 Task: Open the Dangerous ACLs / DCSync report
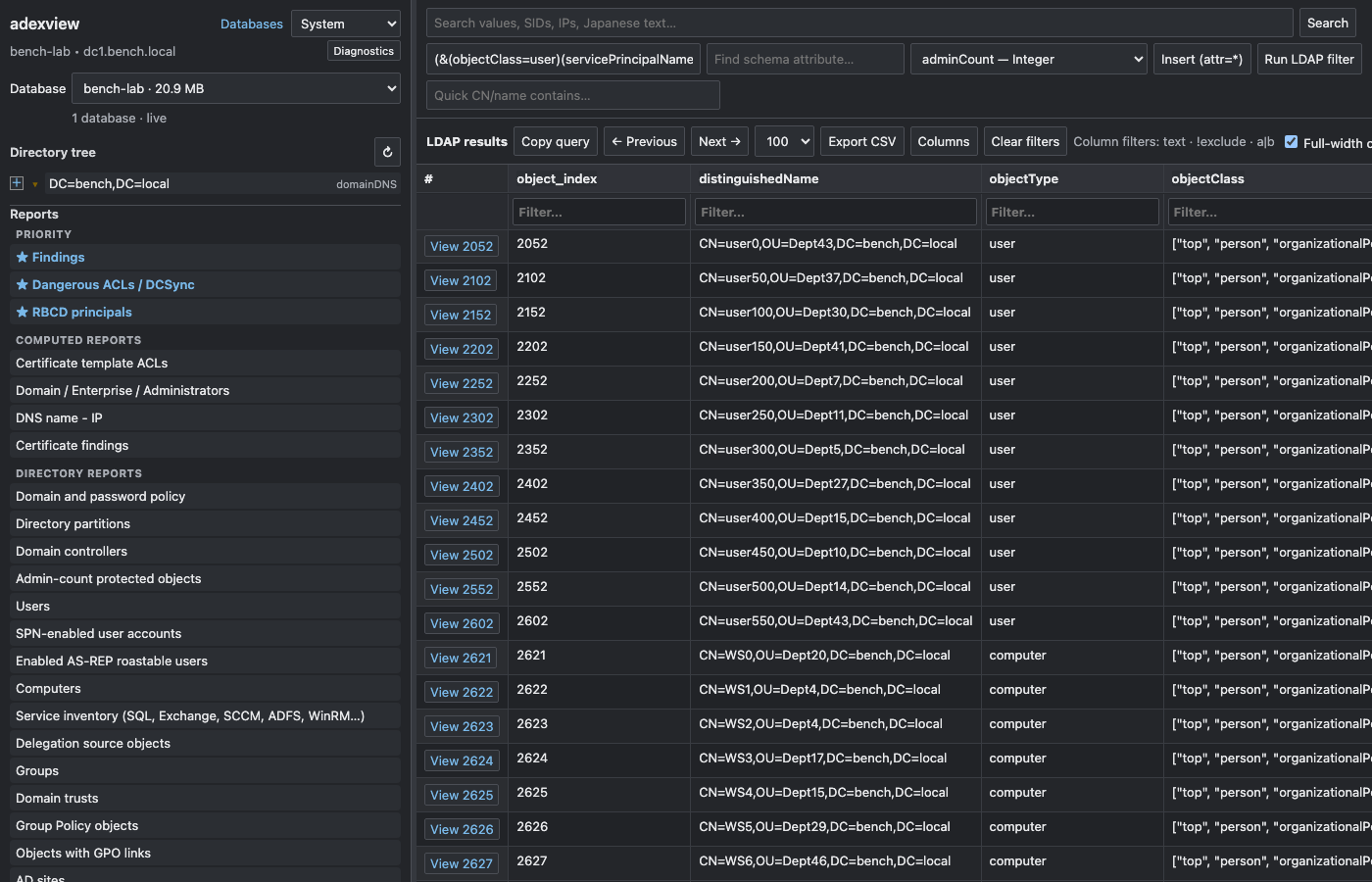point(205,284)
